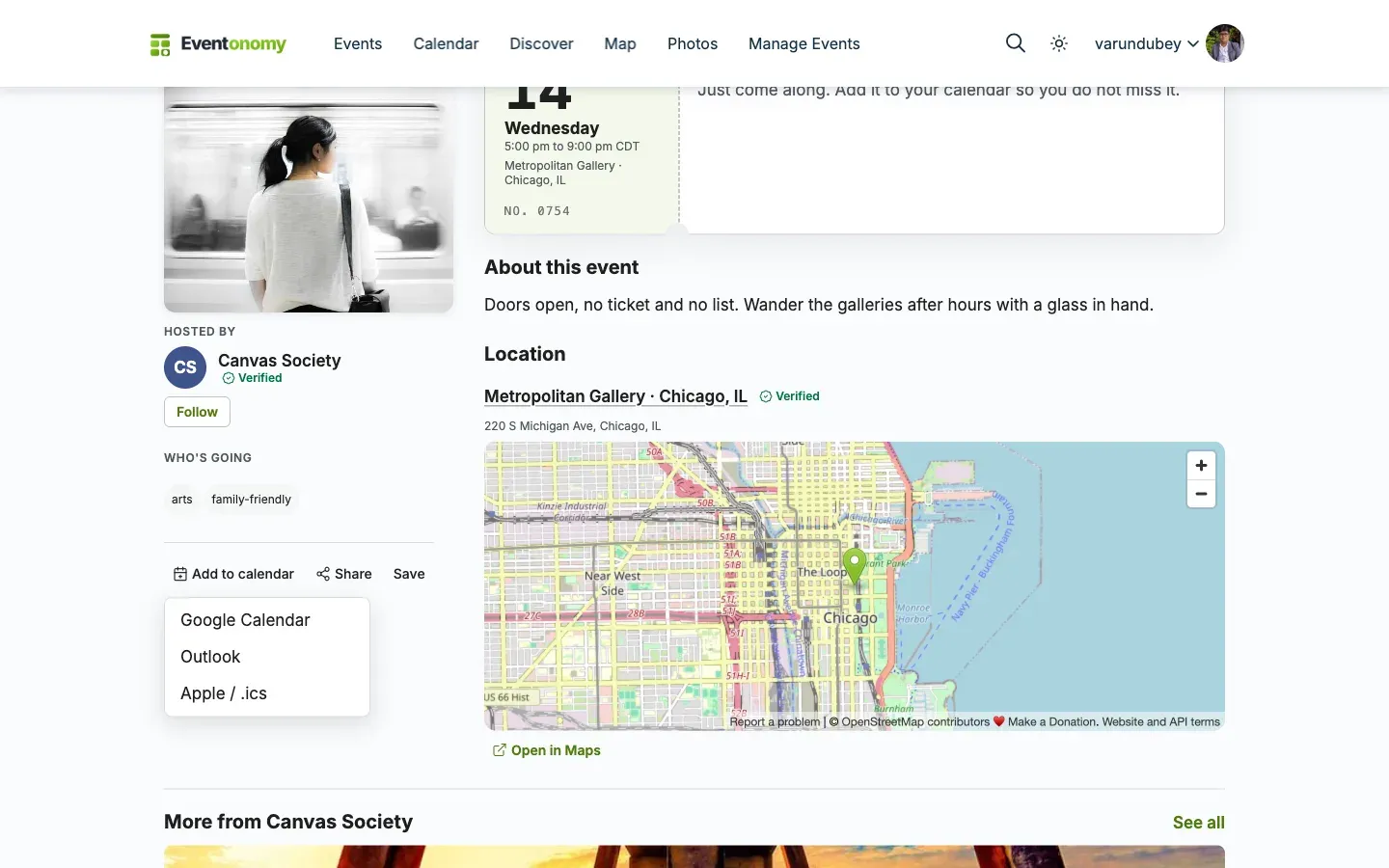Open the Metropolitan Gallery · Chicago, IL link
This screenshot has width=1389, height=868.
click(x=615, y=396)
